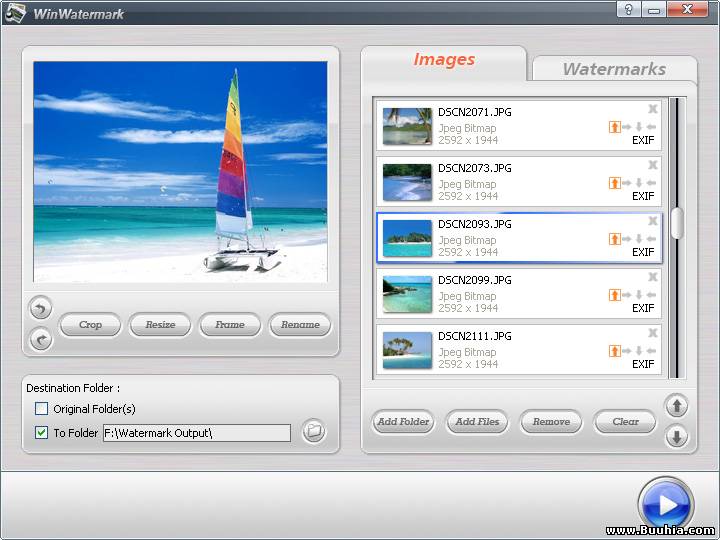720x540 pixels.
Task: Set DSCN2071.JPG orientation with right arrow
Action: (x=627, y=127)
